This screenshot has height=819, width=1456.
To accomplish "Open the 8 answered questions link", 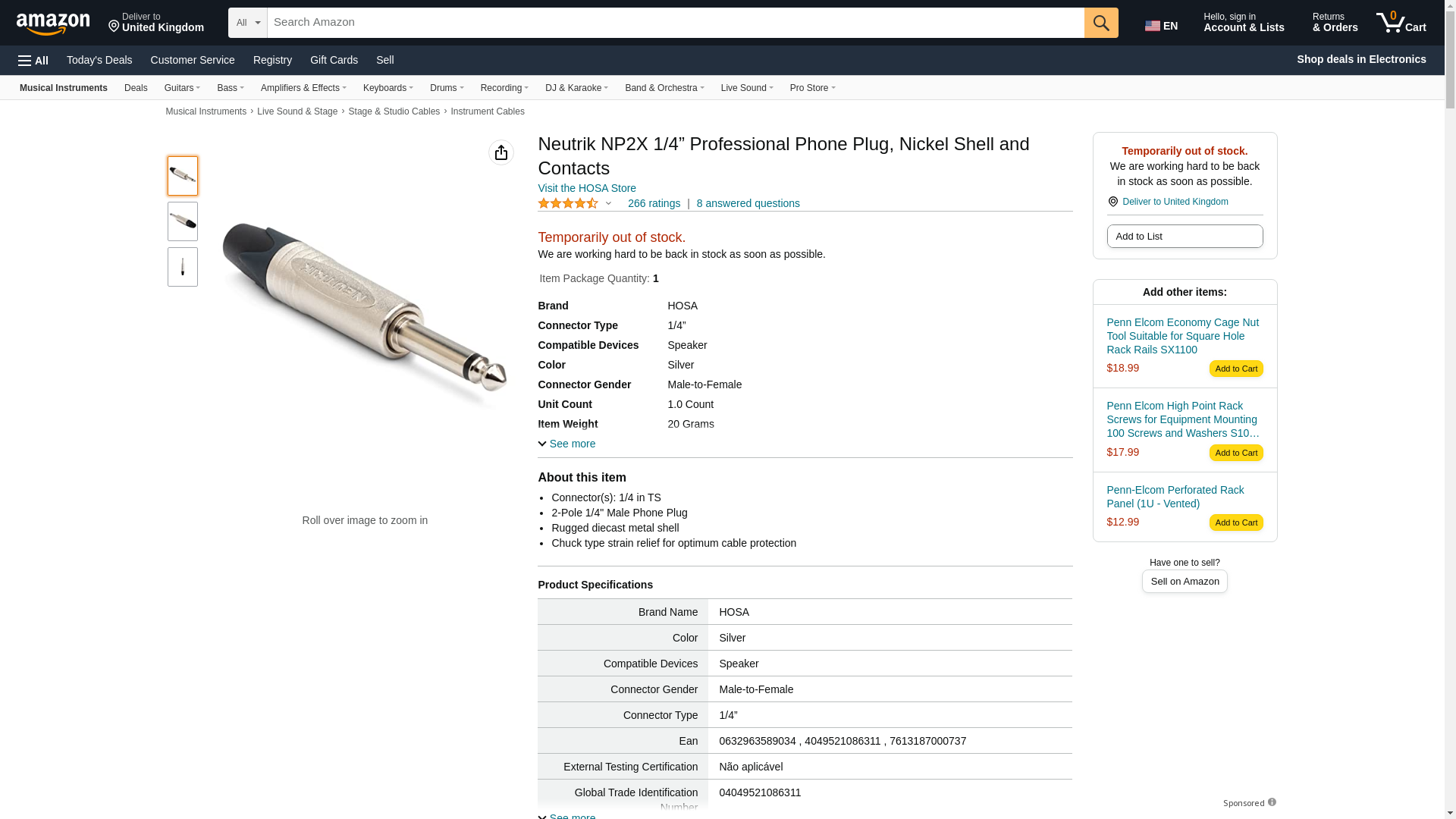I will 748,203.
